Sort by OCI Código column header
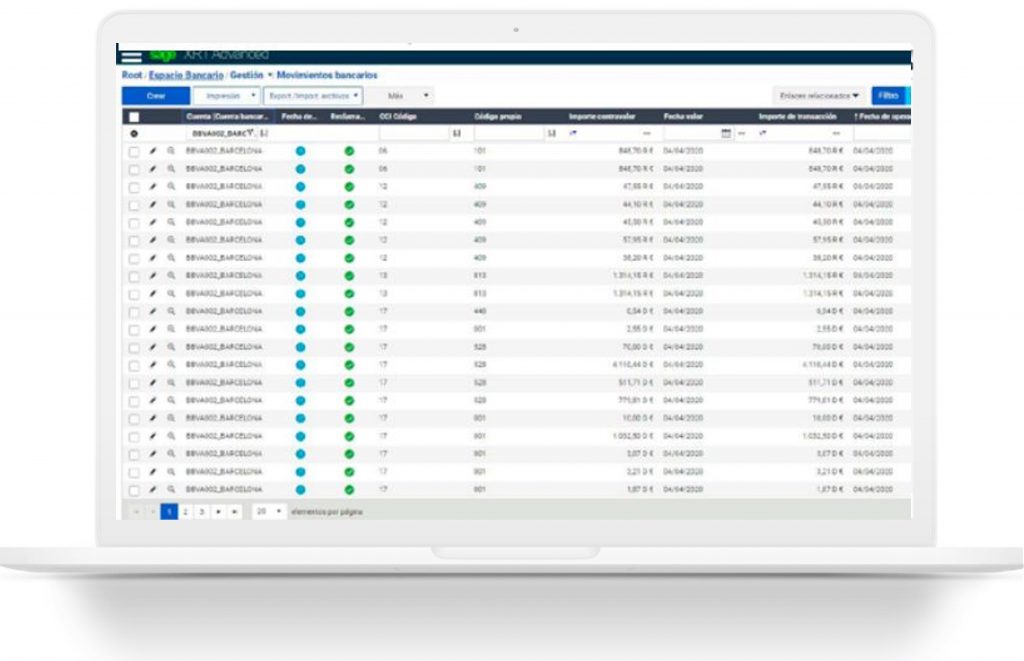1024x661 pixels. click(398, 116)
